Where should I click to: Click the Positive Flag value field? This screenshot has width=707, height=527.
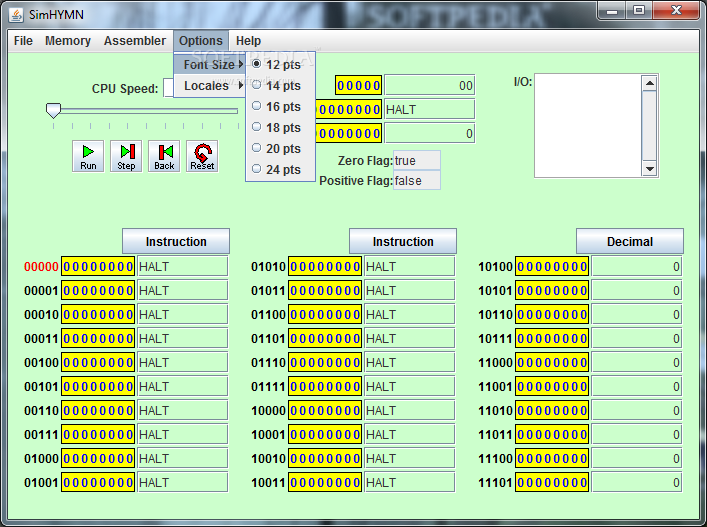coord(417,180)
